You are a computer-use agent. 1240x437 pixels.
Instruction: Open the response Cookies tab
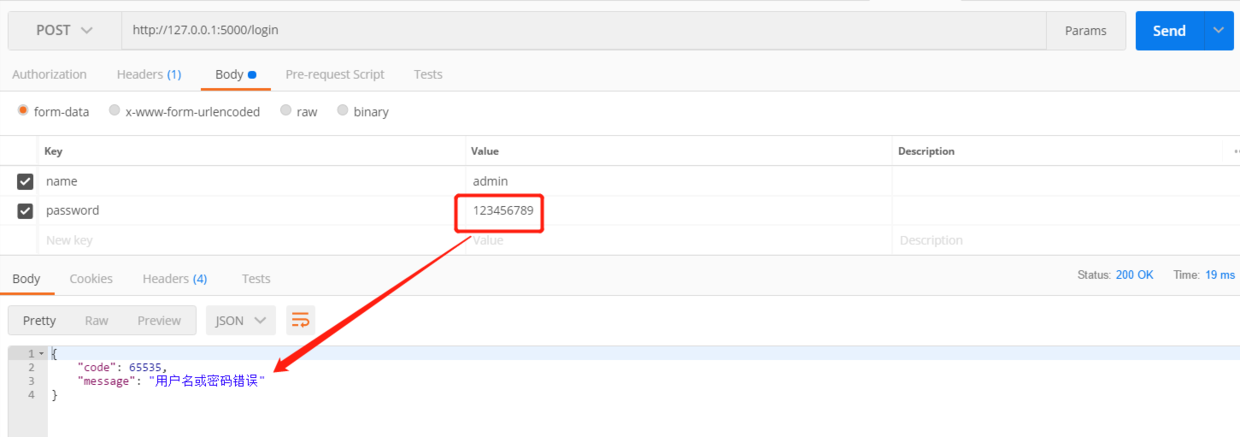point(91,278)
